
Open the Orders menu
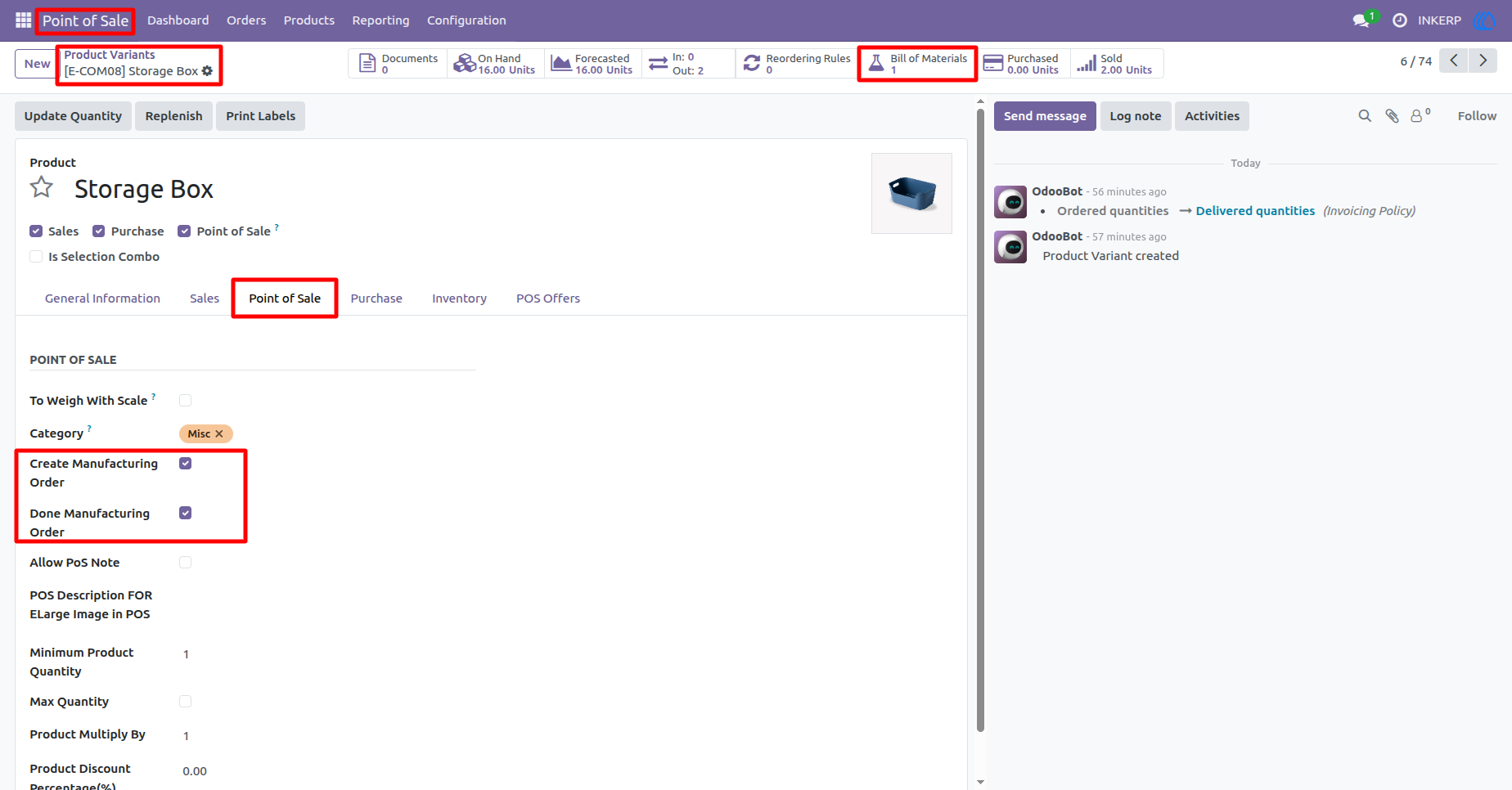[x=246, y=20]
